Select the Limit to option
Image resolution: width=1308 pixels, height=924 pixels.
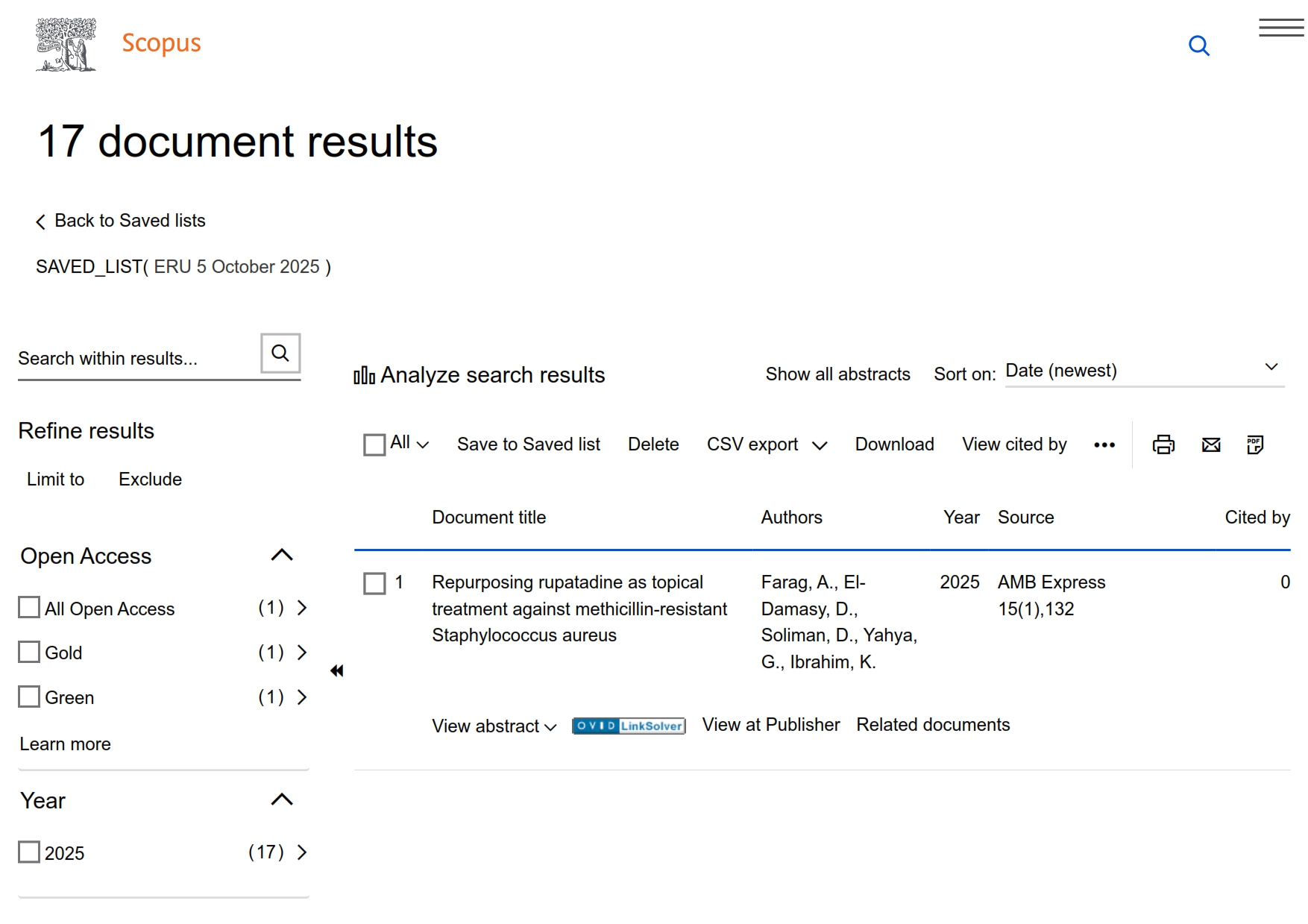56,480
